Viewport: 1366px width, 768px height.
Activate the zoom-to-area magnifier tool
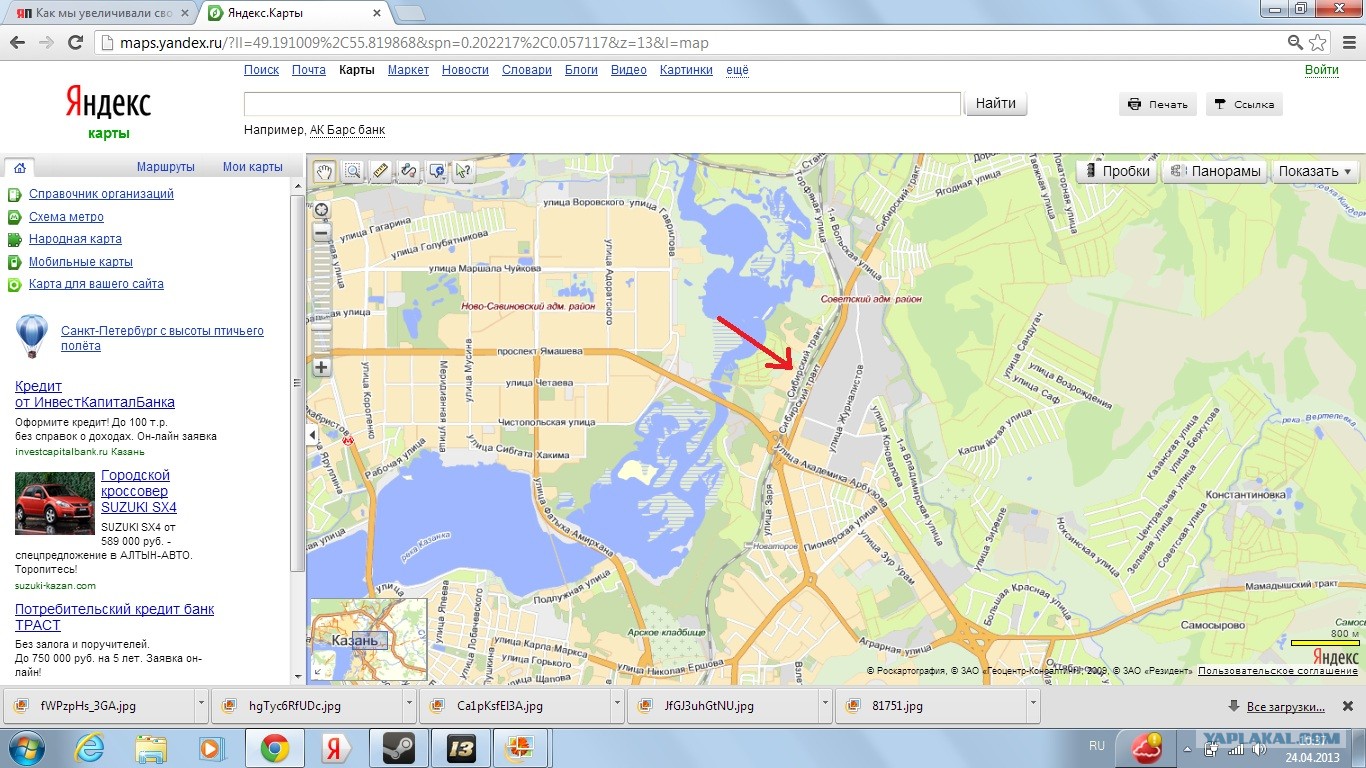tap(352, 171)
